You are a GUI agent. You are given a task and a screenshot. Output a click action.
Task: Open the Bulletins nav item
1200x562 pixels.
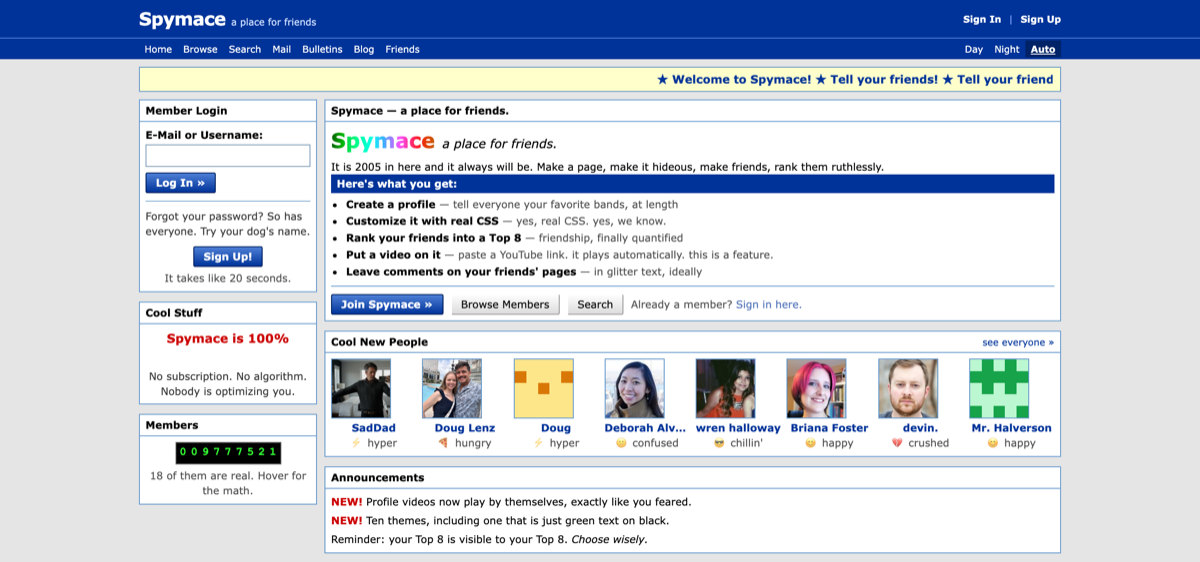point(322,49)
